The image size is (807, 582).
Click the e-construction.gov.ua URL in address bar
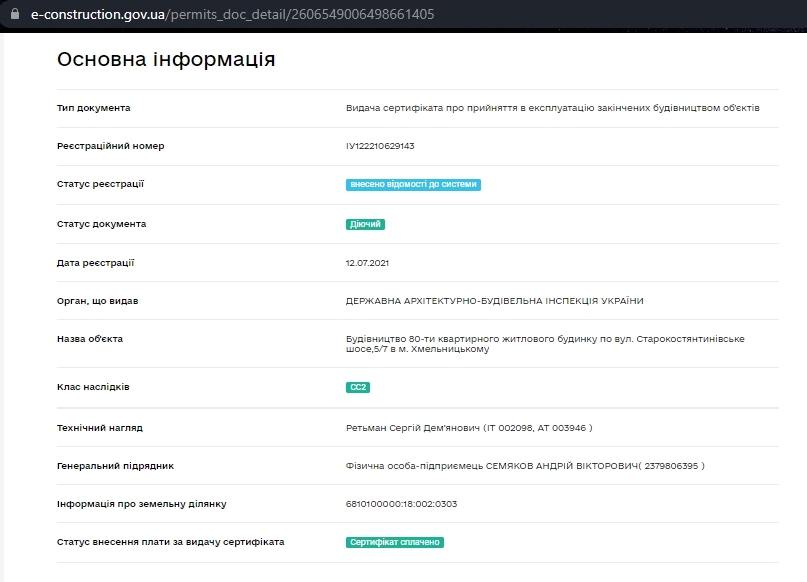[233, 14]
